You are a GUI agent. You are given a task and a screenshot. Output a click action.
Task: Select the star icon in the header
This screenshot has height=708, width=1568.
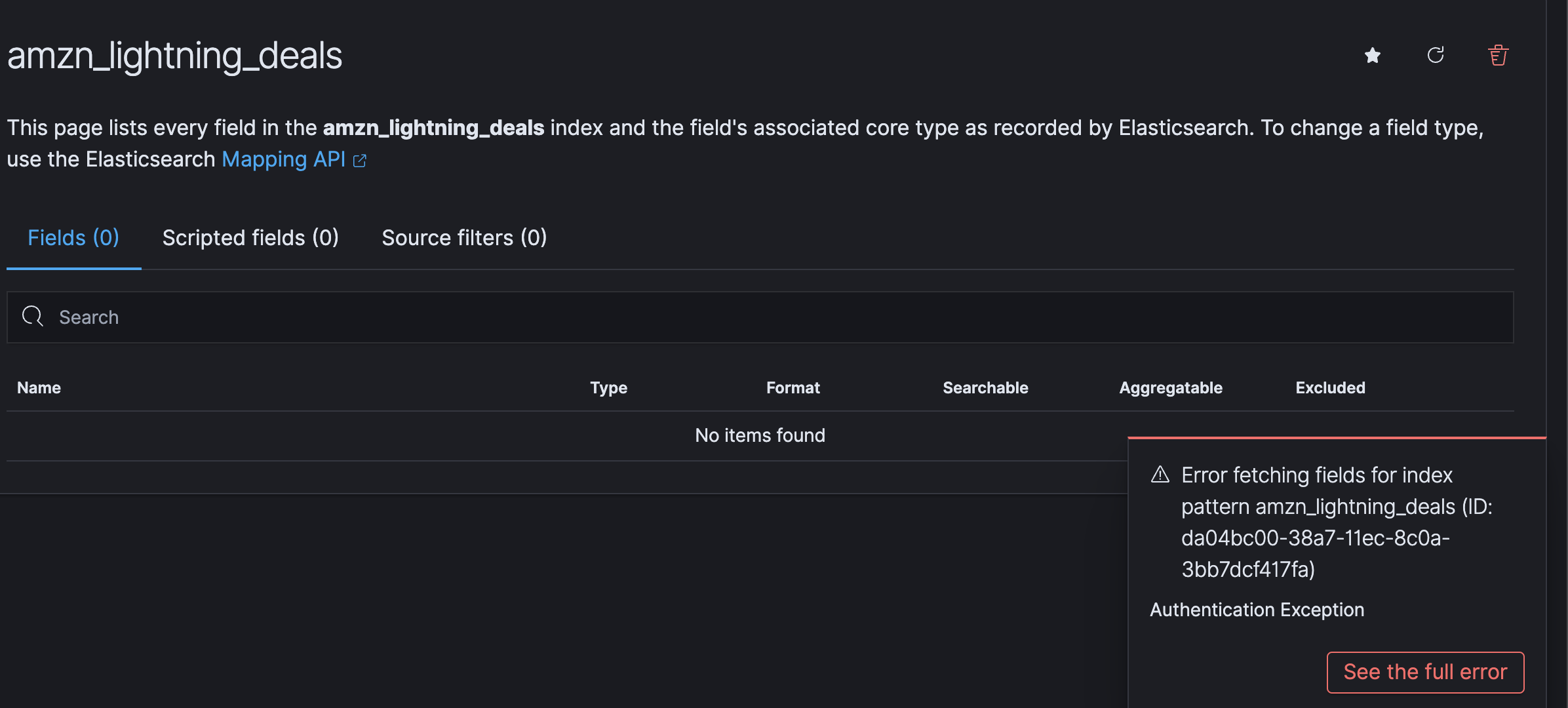click(x=1372, y=56)
